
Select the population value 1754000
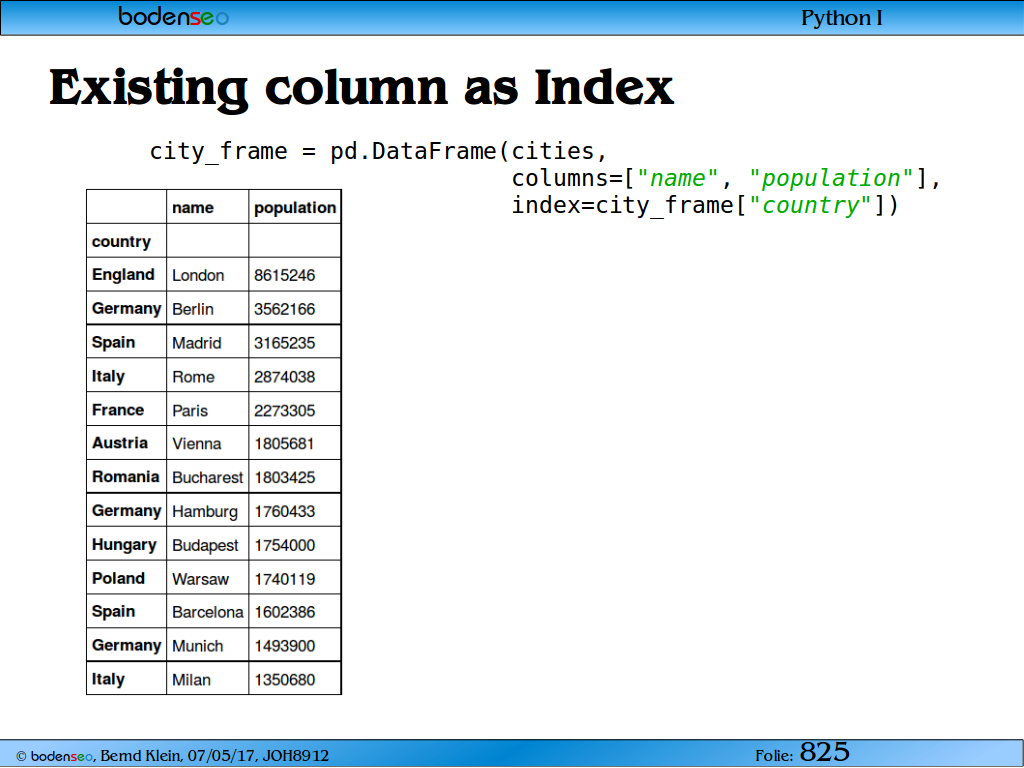[x=295, y=545]
